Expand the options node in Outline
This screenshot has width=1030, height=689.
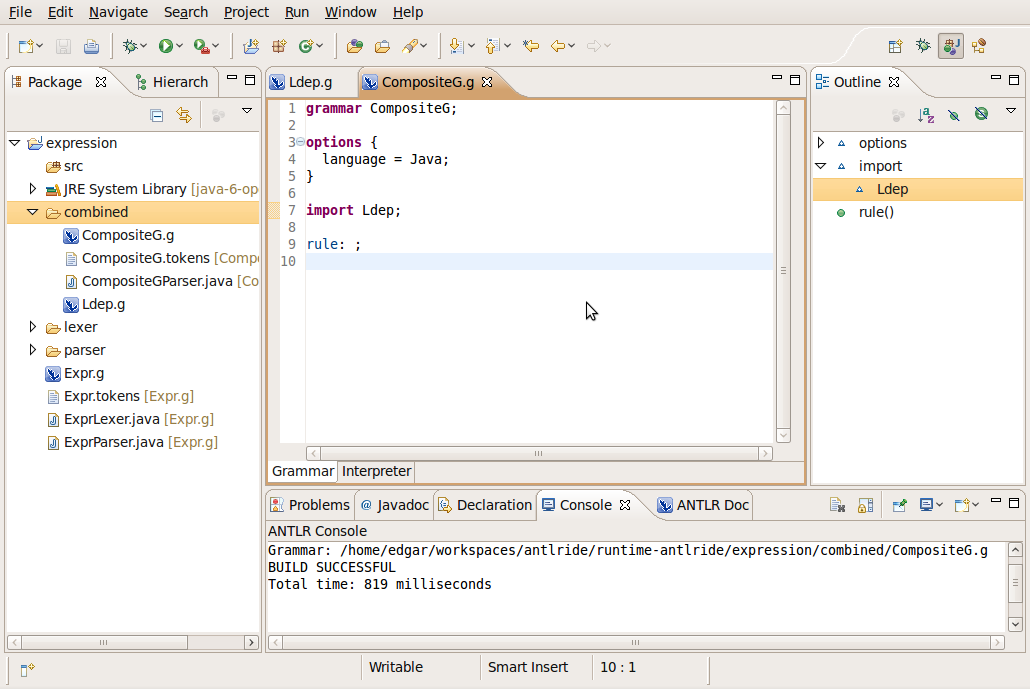click(x=821, y=143)
